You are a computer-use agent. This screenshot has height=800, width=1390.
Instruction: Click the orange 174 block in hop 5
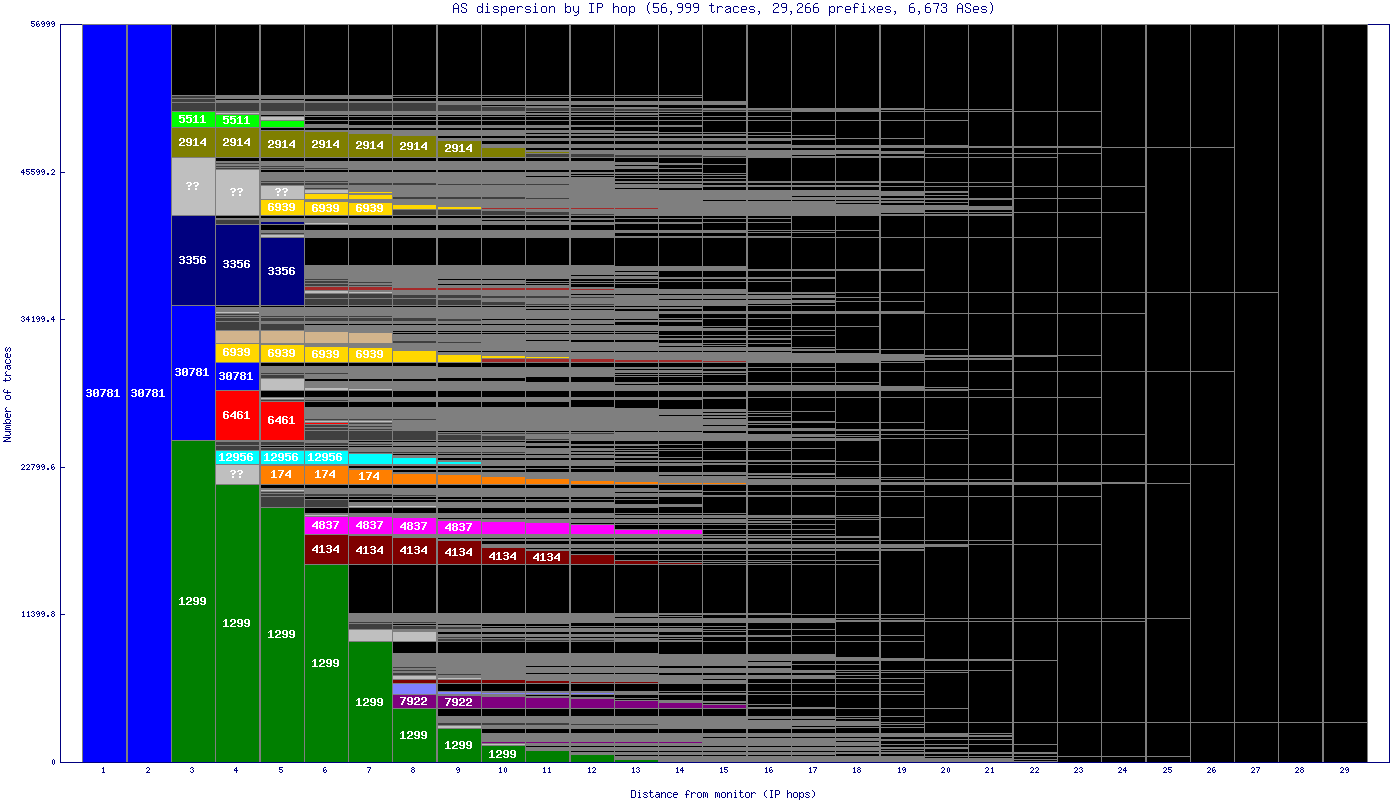pos(282,474)
